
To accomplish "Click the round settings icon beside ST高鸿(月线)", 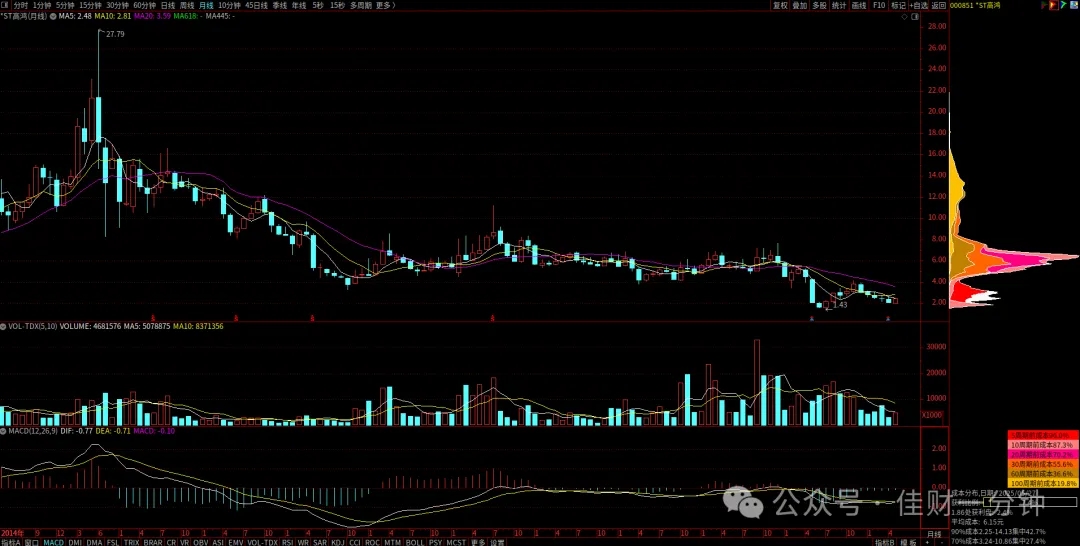I will (x=53, y=16).
